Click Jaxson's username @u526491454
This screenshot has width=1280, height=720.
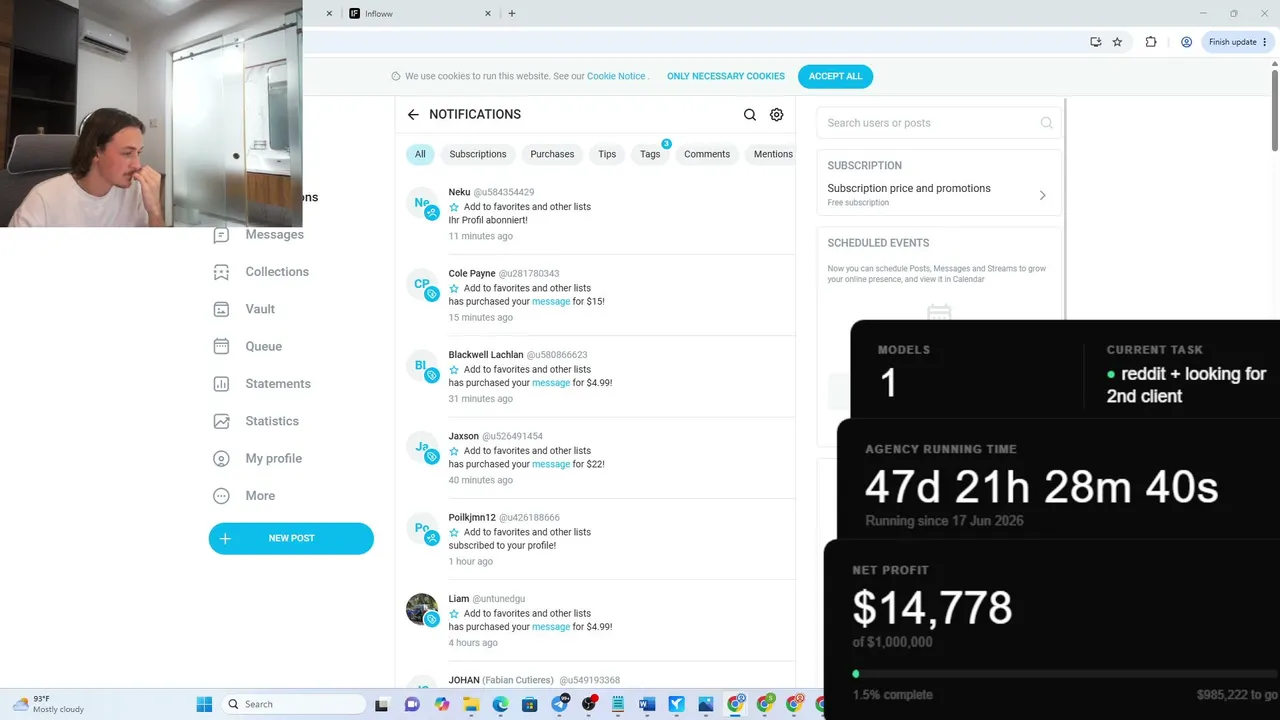[x=513, y=436]
